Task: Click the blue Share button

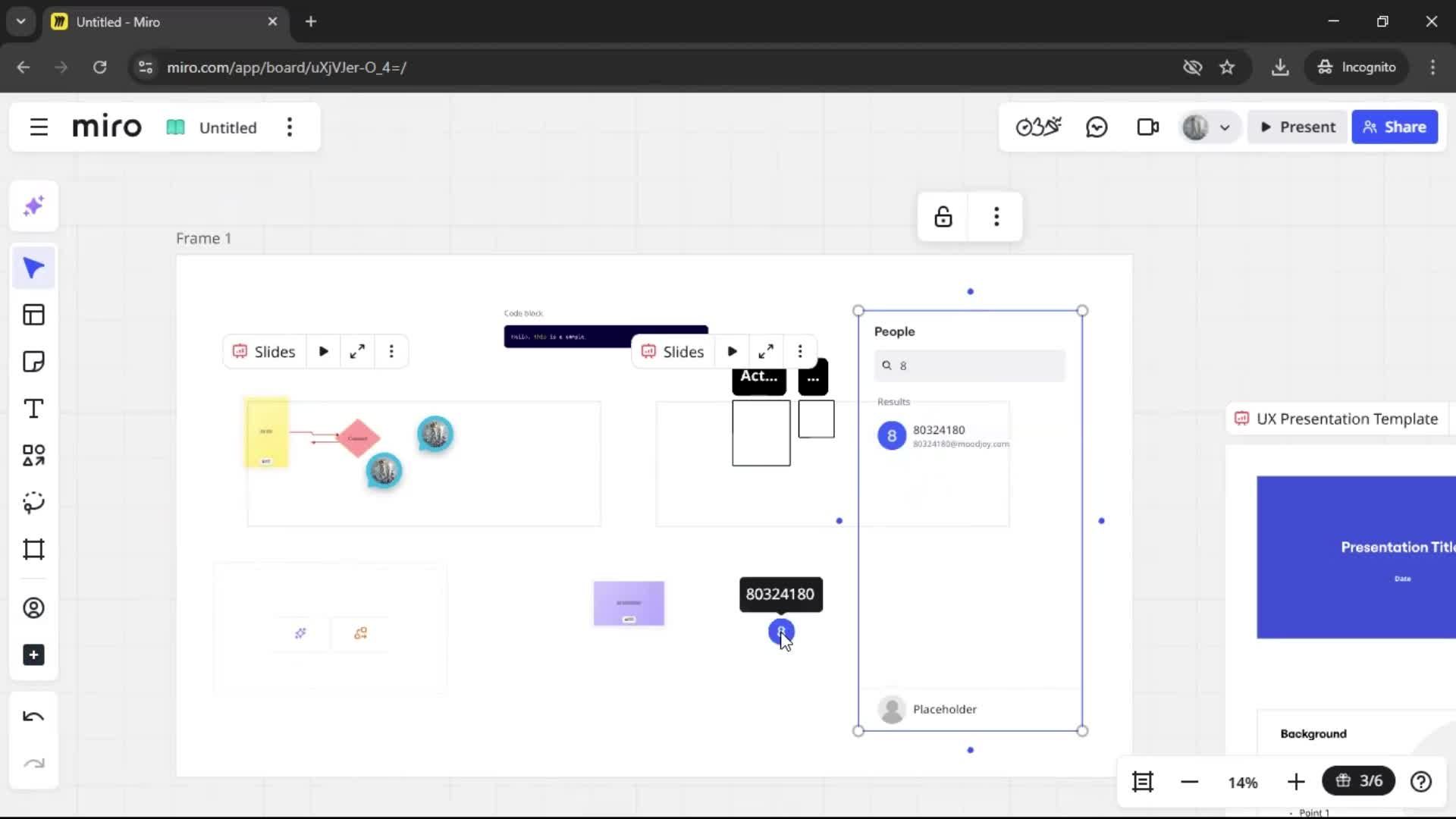Action: click(1395, 127)
